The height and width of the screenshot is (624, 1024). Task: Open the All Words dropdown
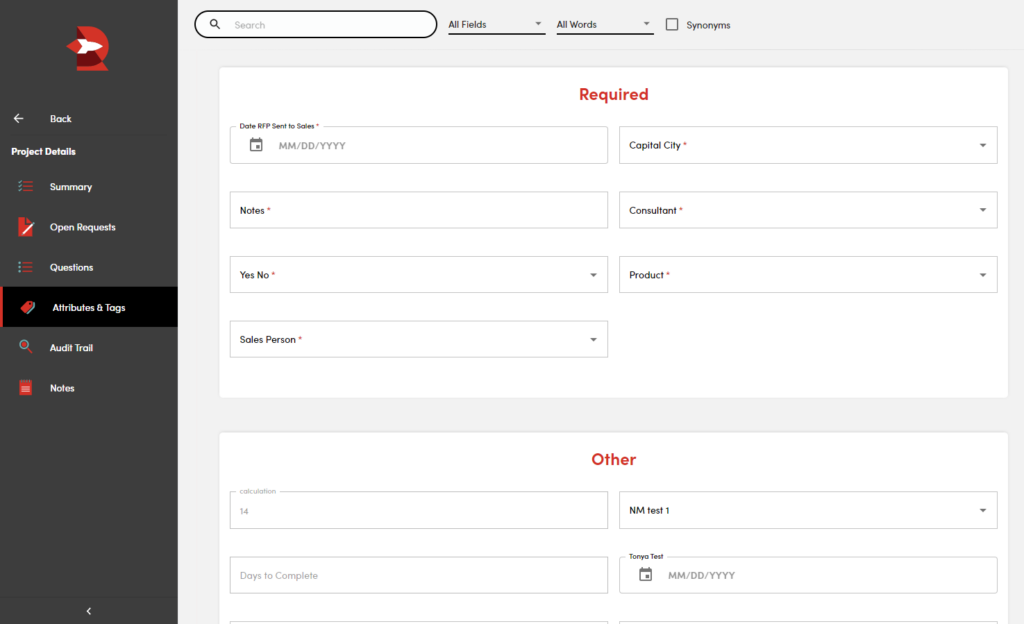pyautogui.click(x=605, y=25)
